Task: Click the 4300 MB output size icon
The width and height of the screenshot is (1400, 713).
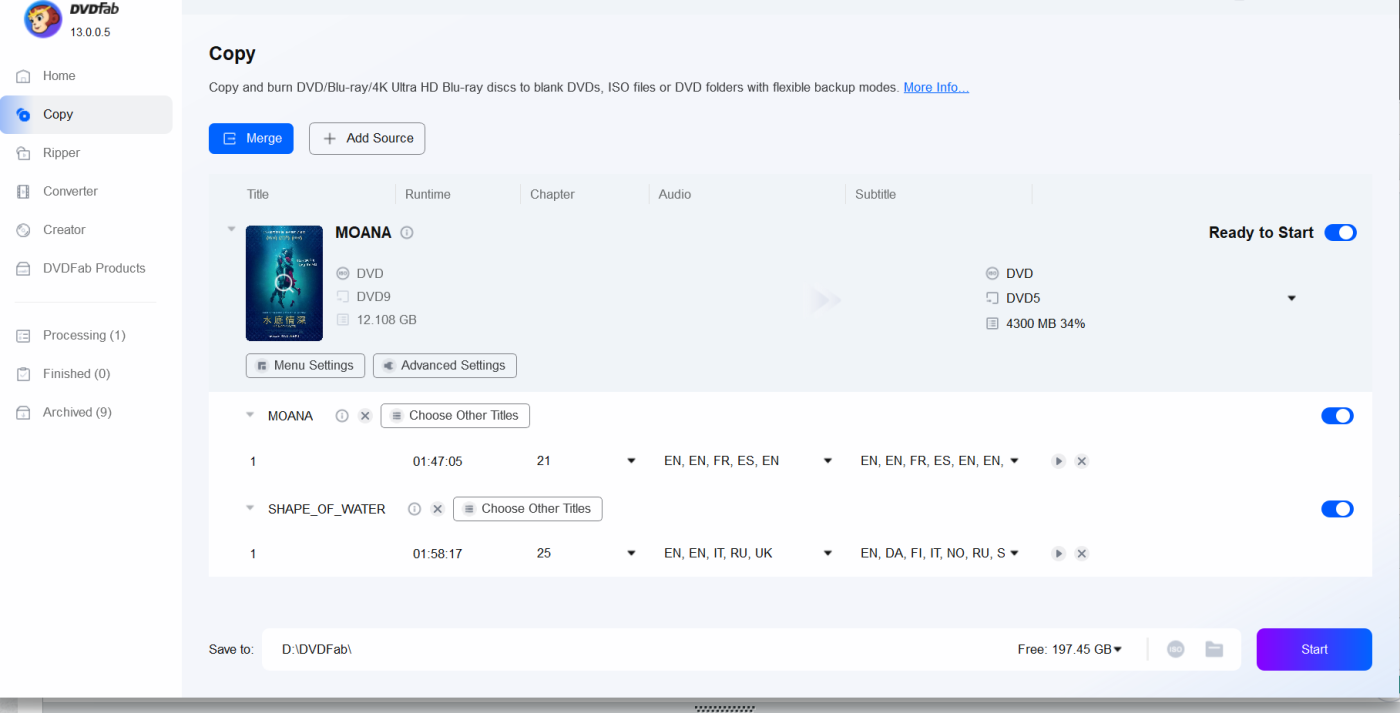Action: click(x=992, y=324)
